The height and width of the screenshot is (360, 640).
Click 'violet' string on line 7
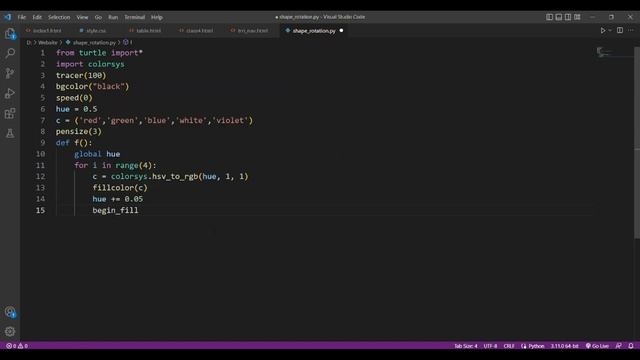pos(231,120)
